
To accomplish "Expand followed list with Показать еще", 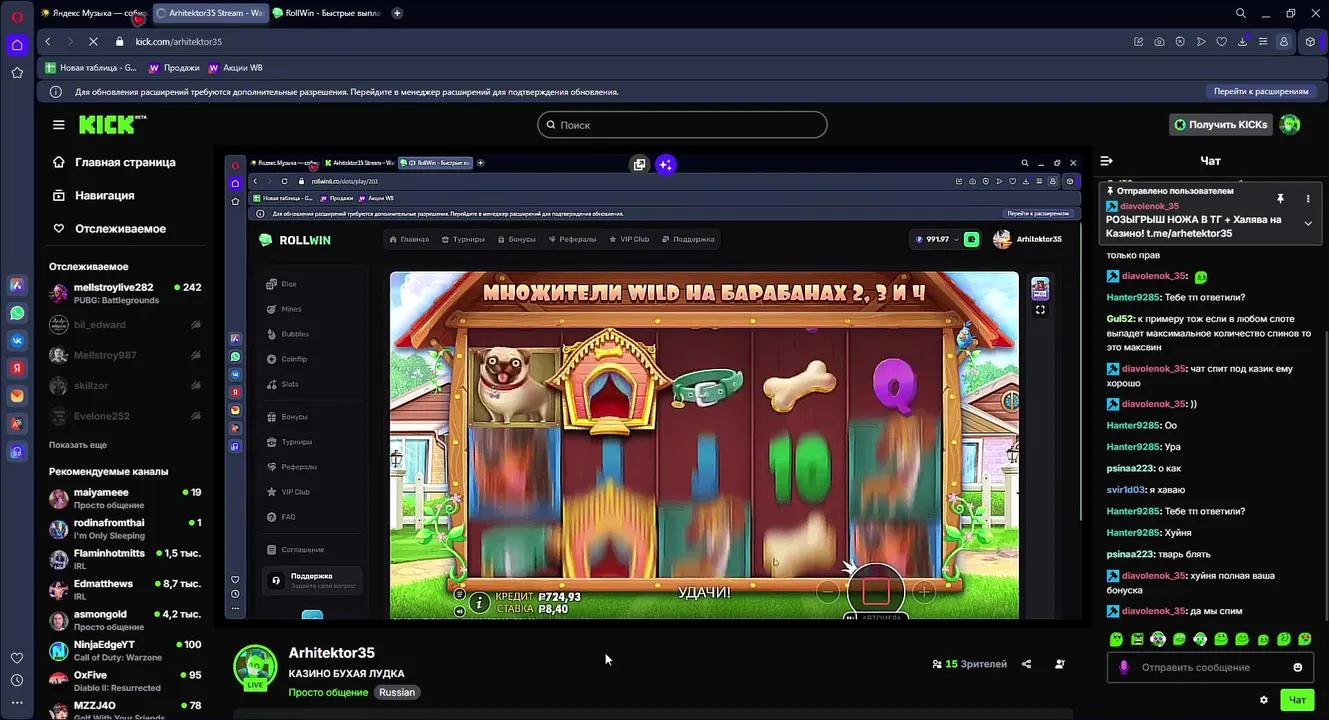I will click(78, 445).
